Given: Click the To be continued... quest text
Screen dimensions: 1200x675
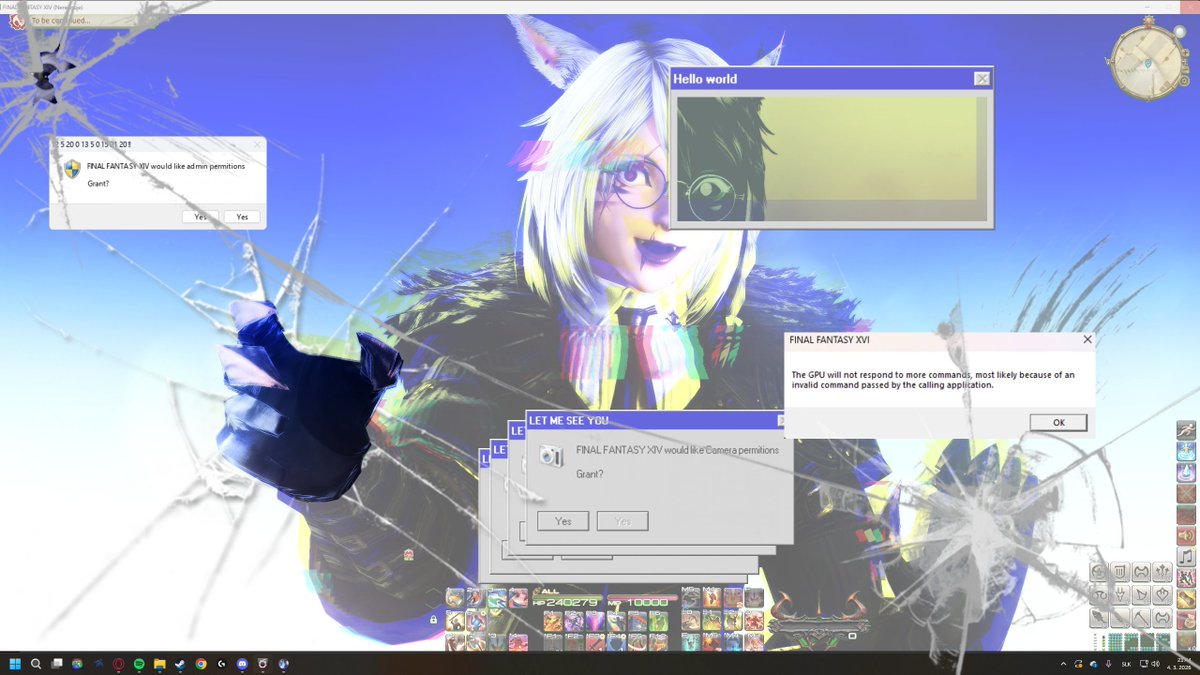Looking at the screenshot, I should [60, 20].
